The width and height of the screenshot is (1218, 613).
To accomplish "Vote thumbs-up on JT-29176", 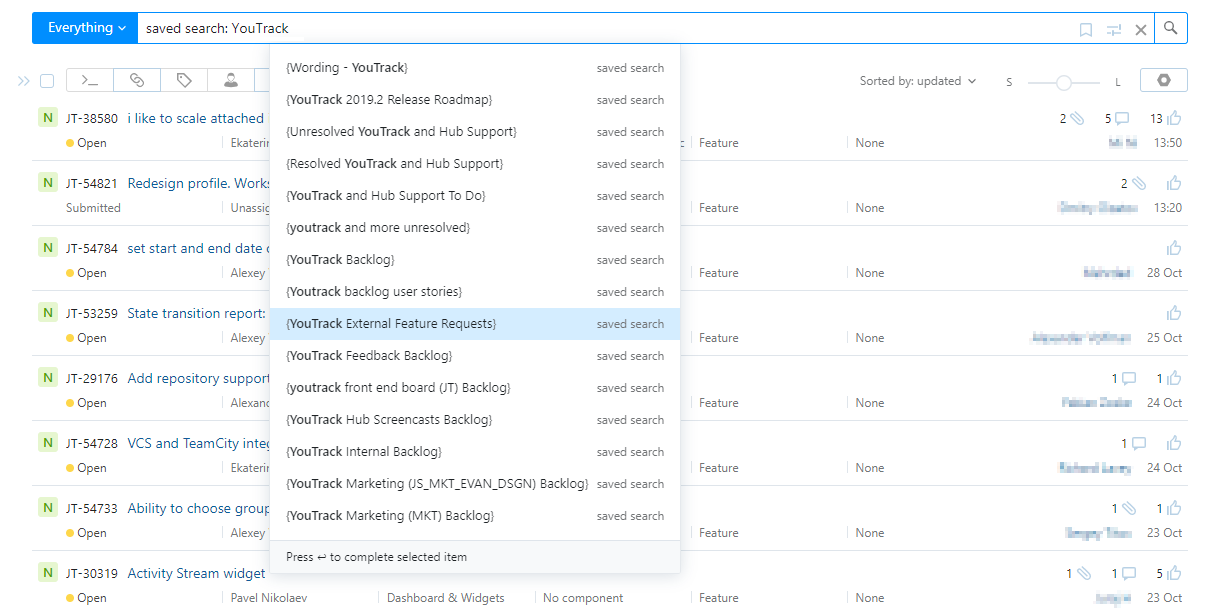I will click(1174, 378).
